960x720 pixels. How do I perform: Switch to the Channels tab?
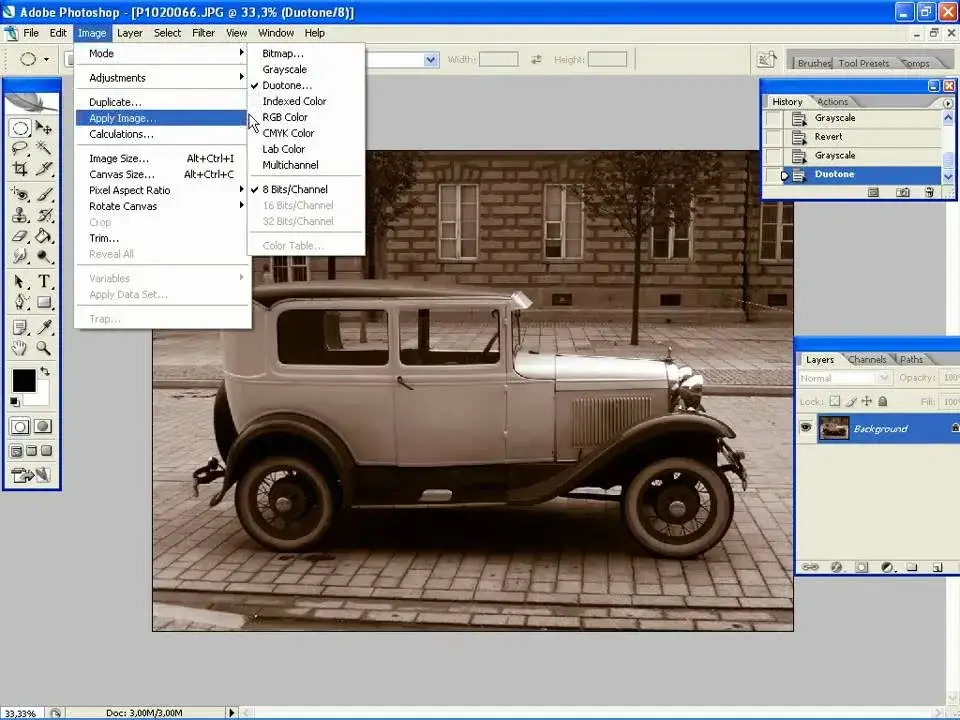[x=866, y=359]
